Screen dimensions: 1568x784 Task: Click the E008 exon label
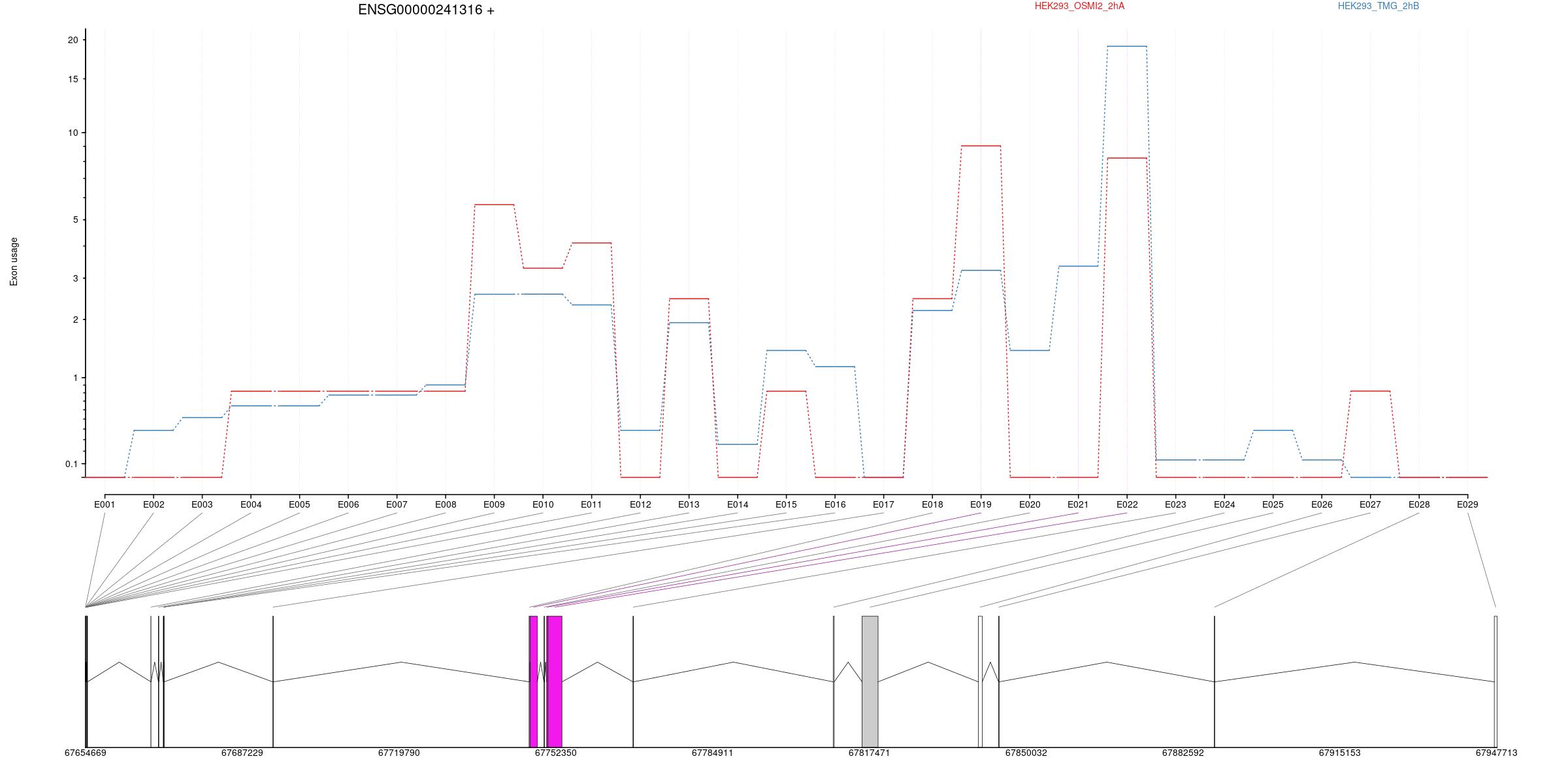pos(446,504)
